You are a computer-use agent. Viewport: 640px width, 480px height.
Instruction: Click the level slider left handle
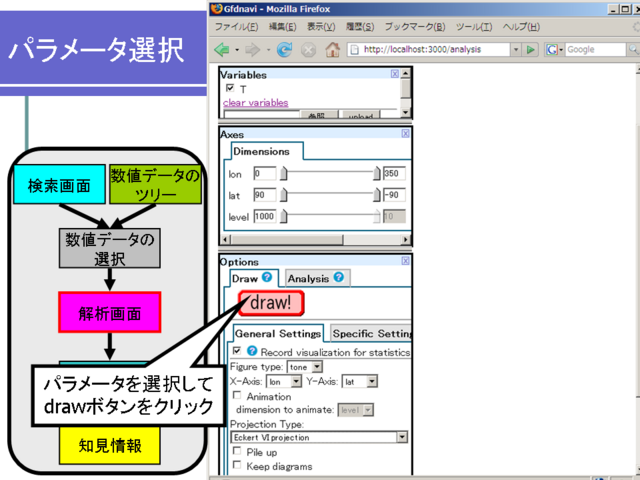point(284,216)
